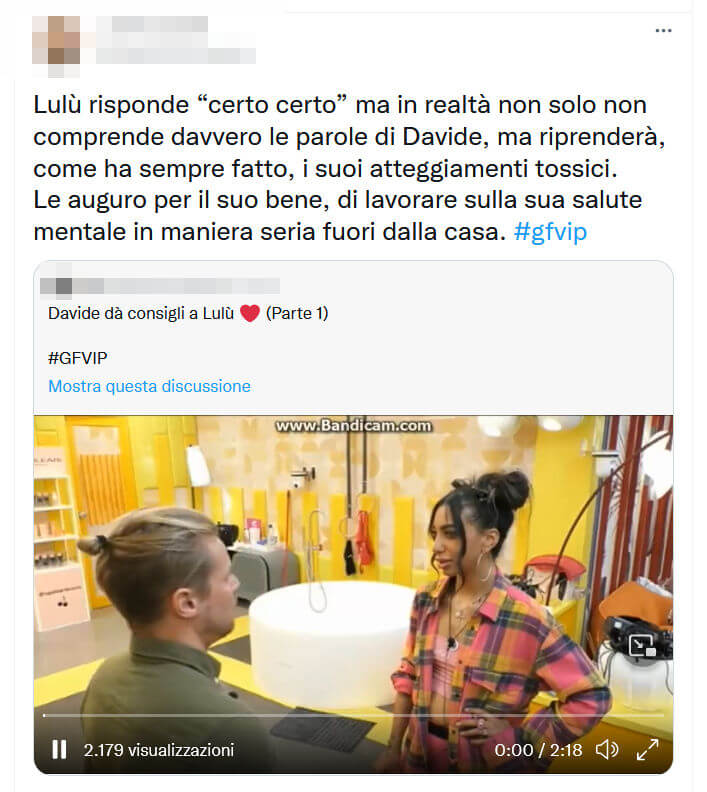Click the video frame showing two people
Viewport: 707px width, 792px height.
point(354,566)
